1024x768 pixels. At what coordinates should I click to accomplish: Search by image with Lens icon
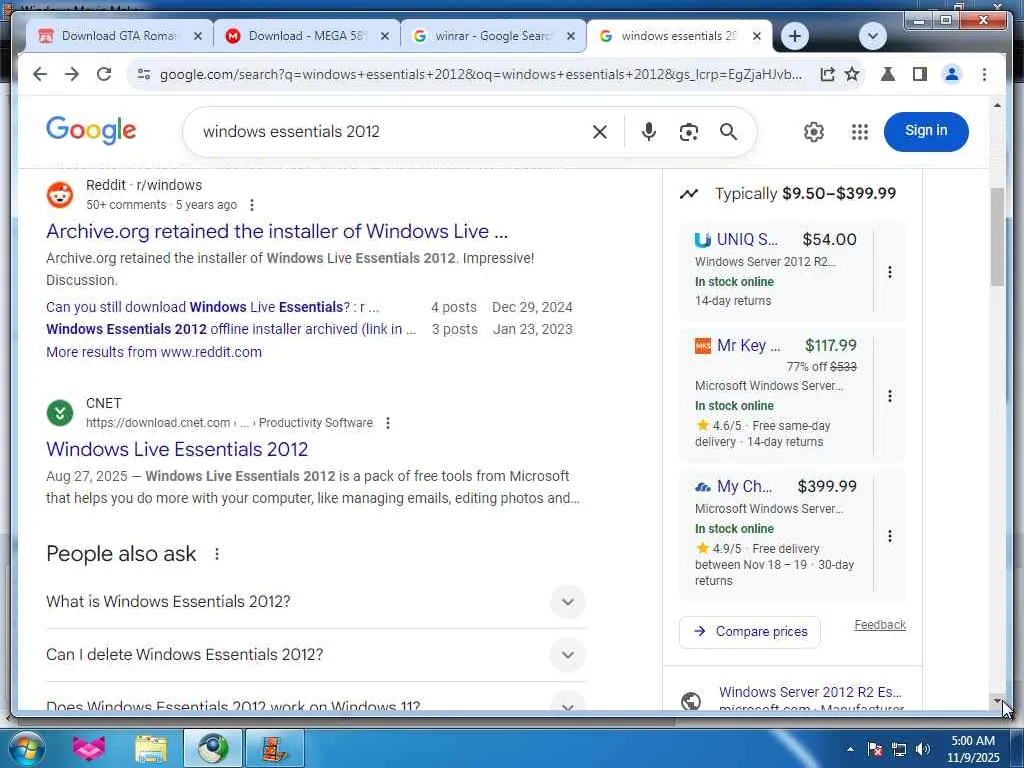[688, 132]
